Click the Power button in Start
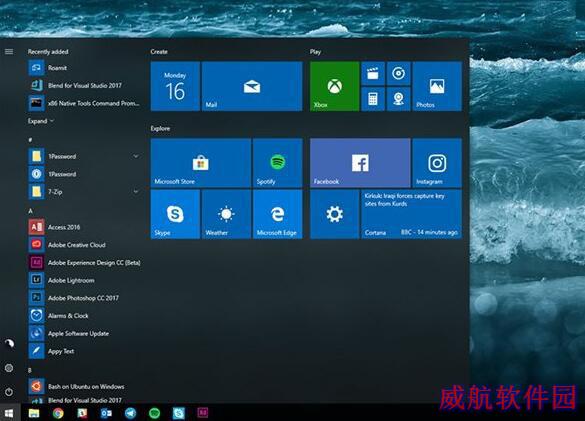 click(x=9, y=392)
